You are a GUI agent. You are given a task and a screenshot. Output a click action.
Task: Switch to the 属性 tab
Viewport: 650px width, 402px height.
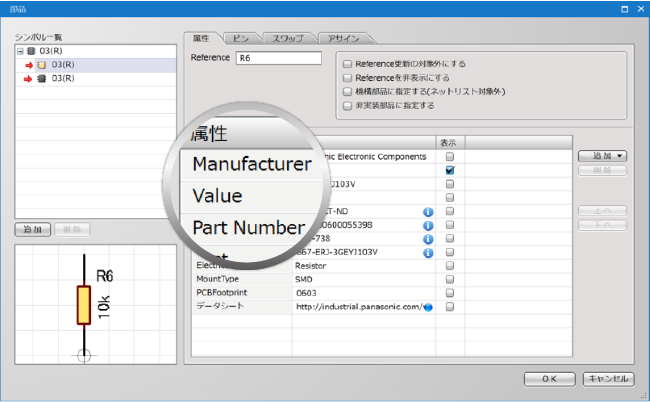pos(201,39)
